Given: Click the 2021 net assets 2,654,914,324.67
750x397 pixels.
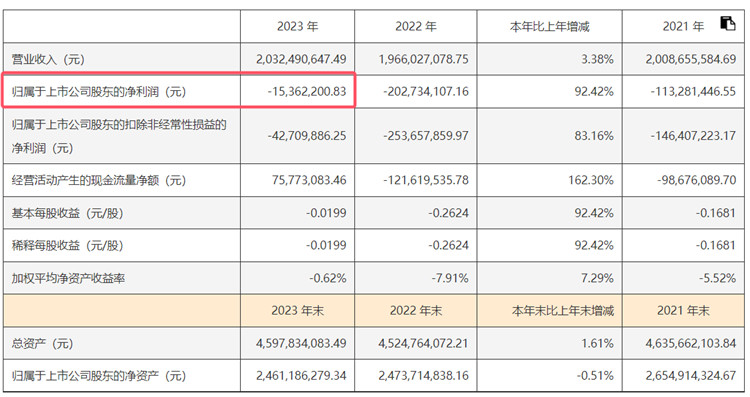Looking at the screenshot, I should 691,376.
